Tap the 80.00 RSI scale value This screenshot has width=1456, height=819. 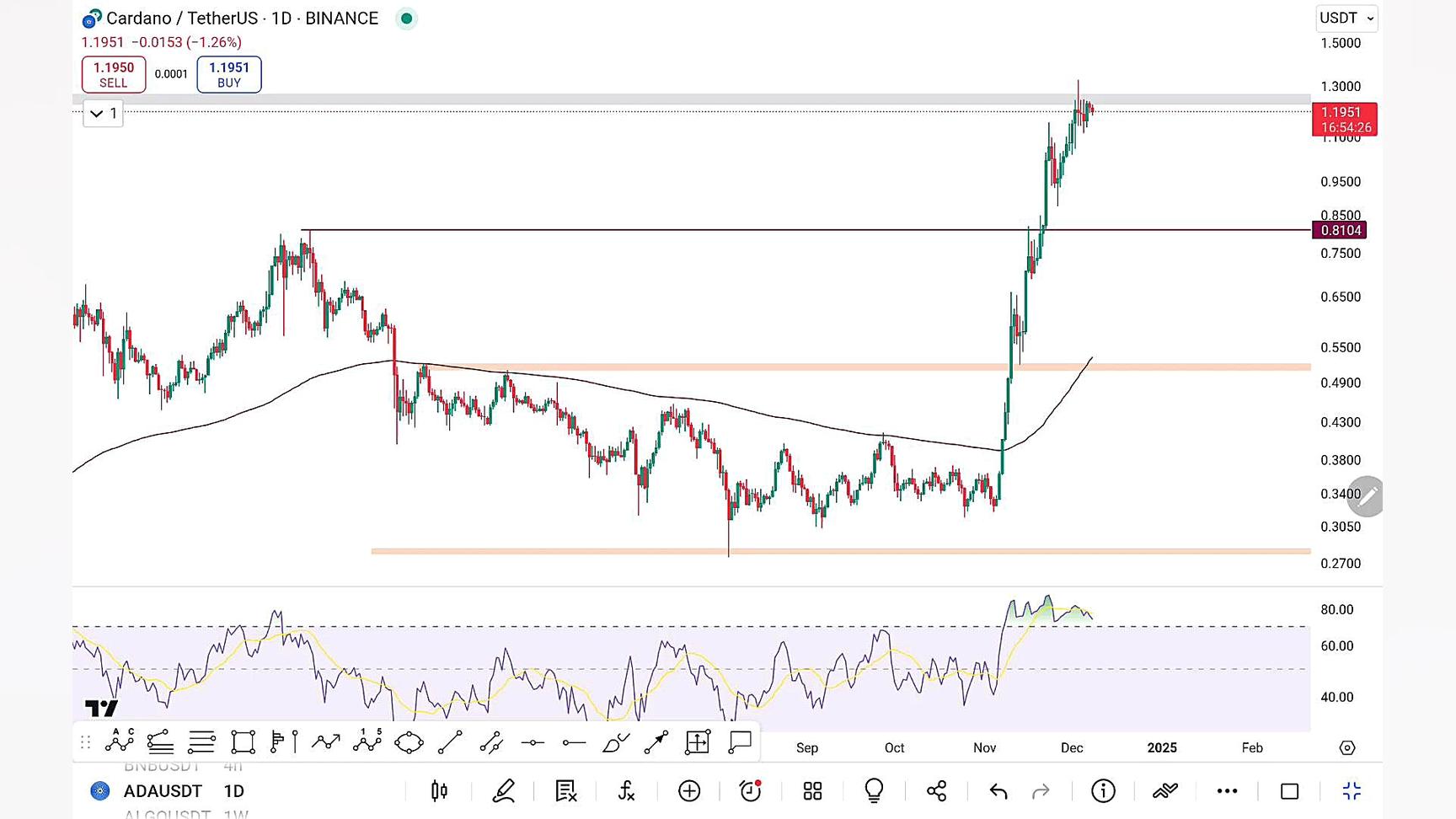point(1337,610)
